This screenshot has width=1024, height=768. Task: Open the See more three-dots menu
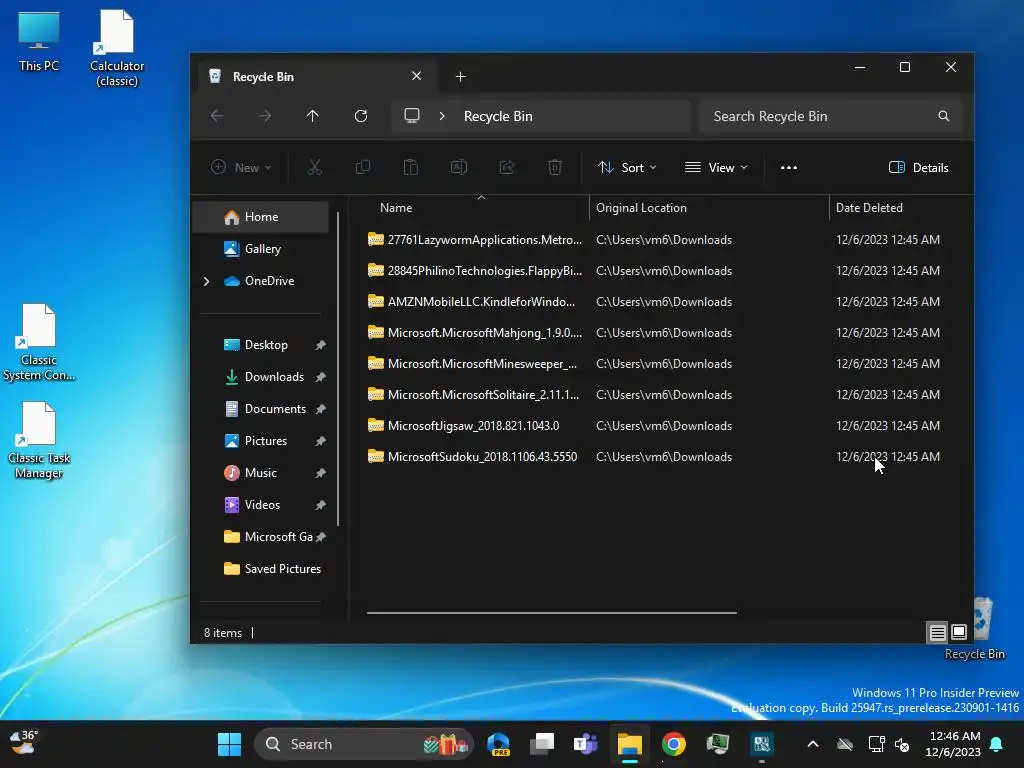(789, 168)
